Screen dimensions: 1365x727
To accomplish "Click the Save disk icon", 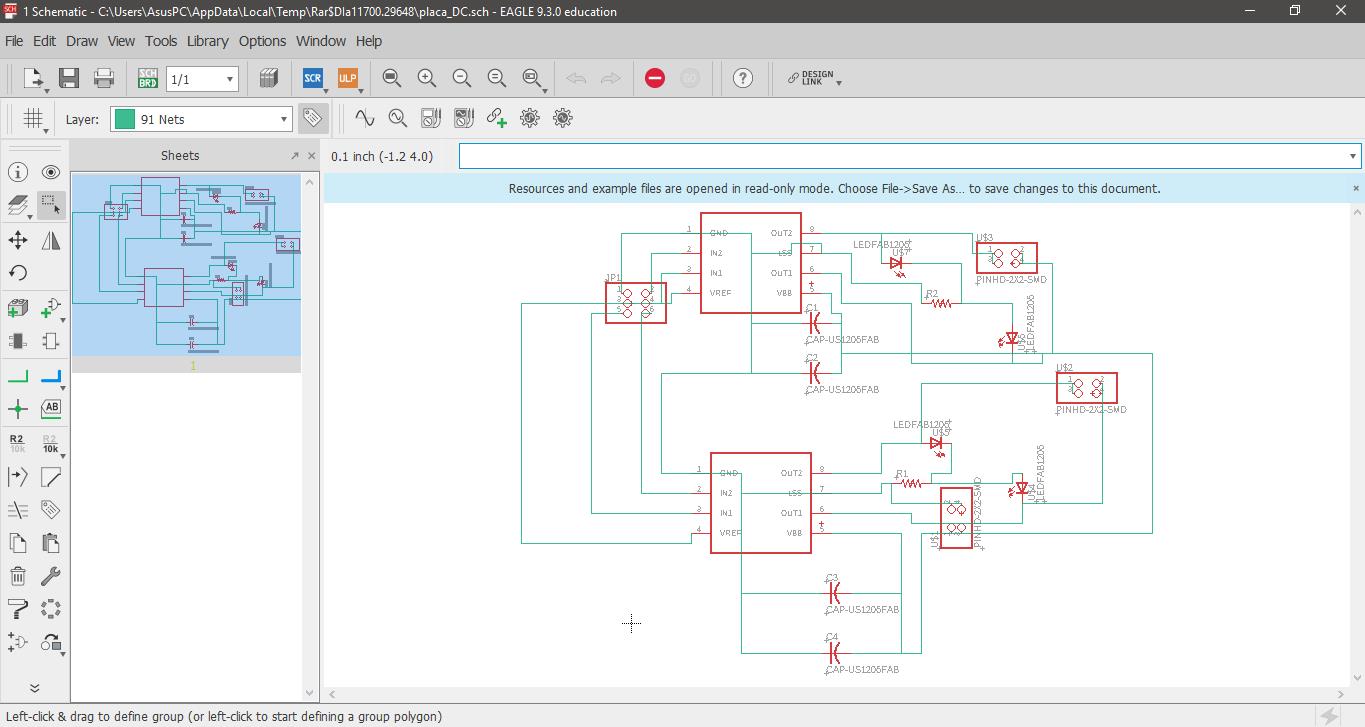I will tap(69, 78).
